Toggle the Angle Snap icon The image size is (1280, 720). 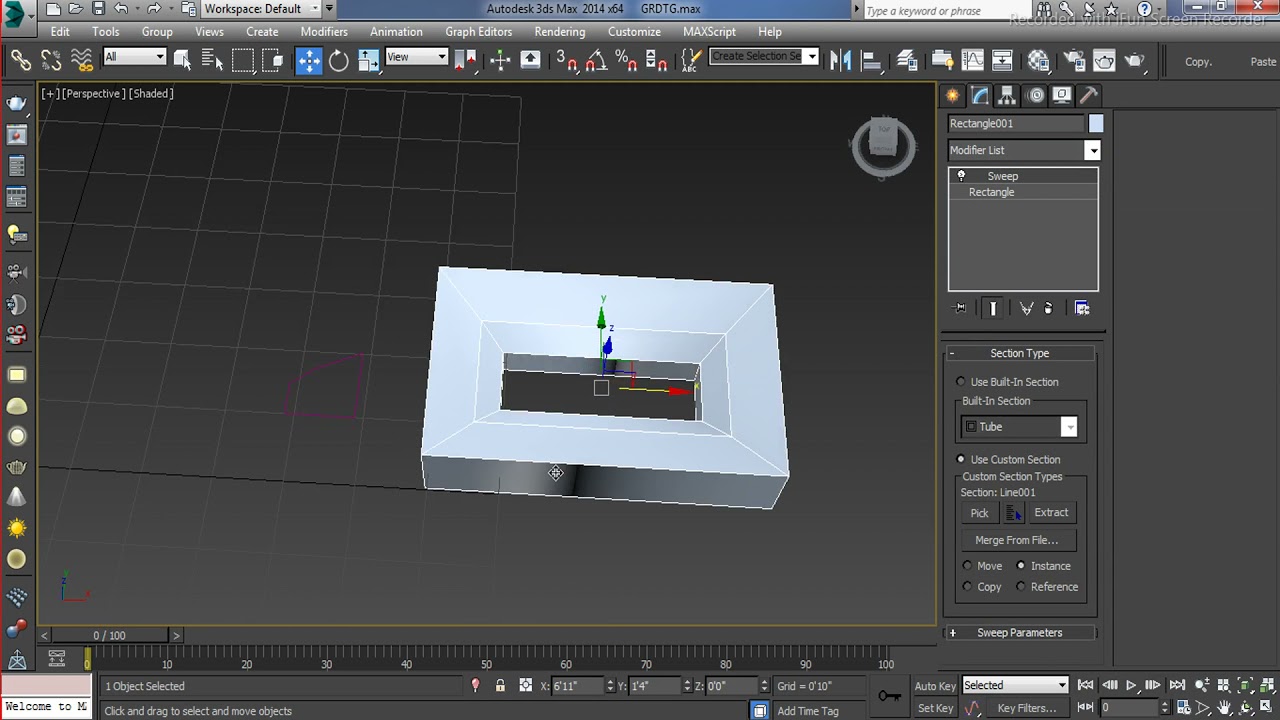click(596, 60)
